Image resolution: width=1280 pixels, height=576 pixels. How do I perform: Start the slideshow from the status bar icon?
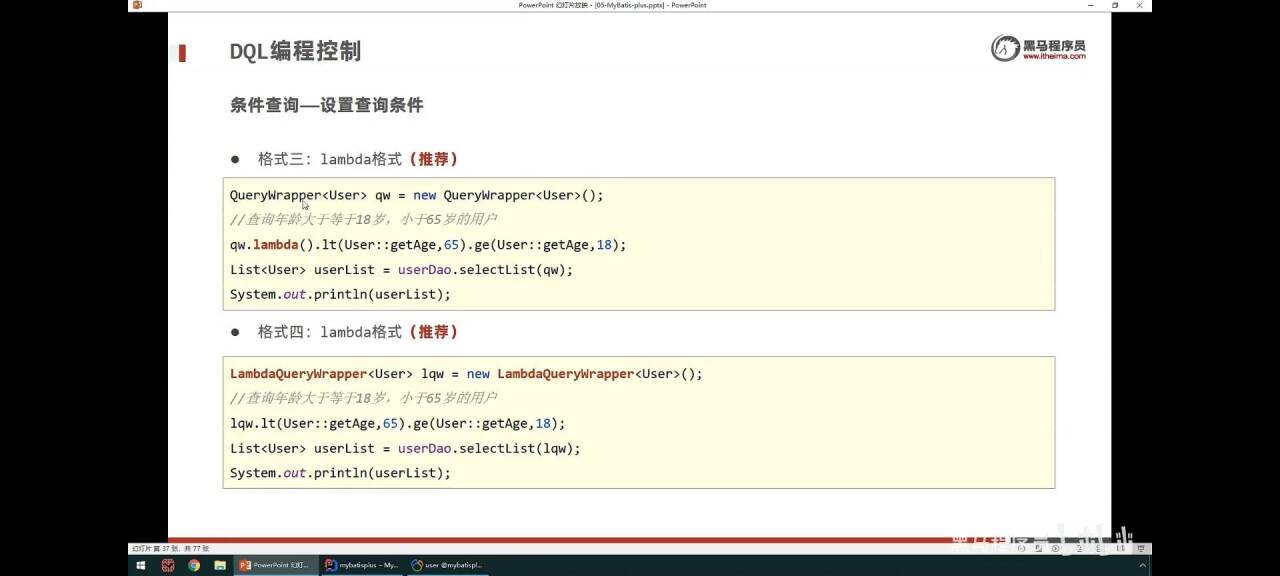point(1141,548)
